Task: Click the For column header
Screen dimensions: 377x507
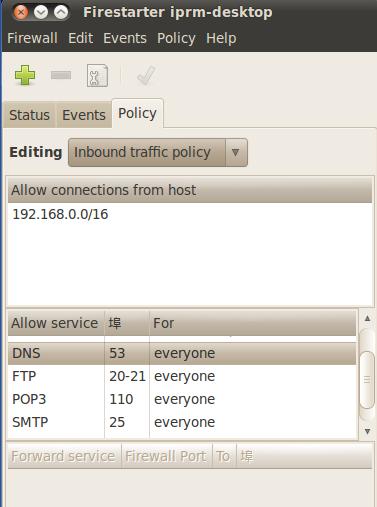Action: (253, 323)
